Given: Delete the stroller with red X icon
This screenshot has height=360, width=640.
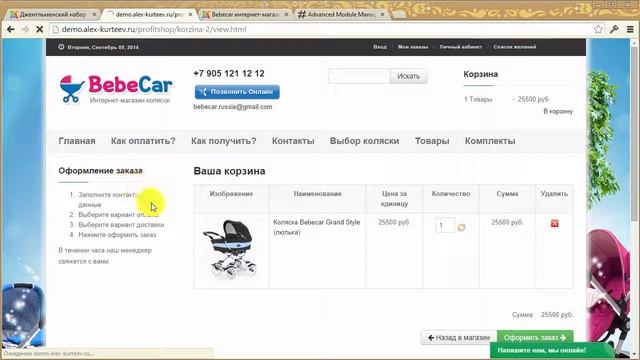Looking at the screenshot, I should [554, 223].
